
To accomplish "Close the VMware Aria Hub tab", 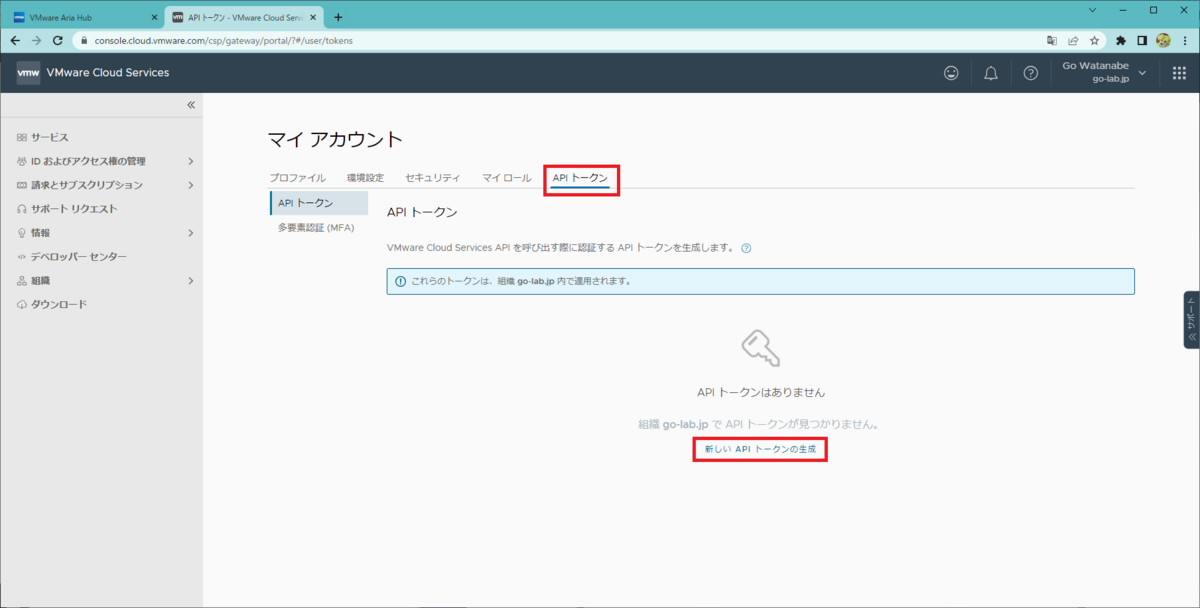I will pyautogui.click(x=153, y=17).
